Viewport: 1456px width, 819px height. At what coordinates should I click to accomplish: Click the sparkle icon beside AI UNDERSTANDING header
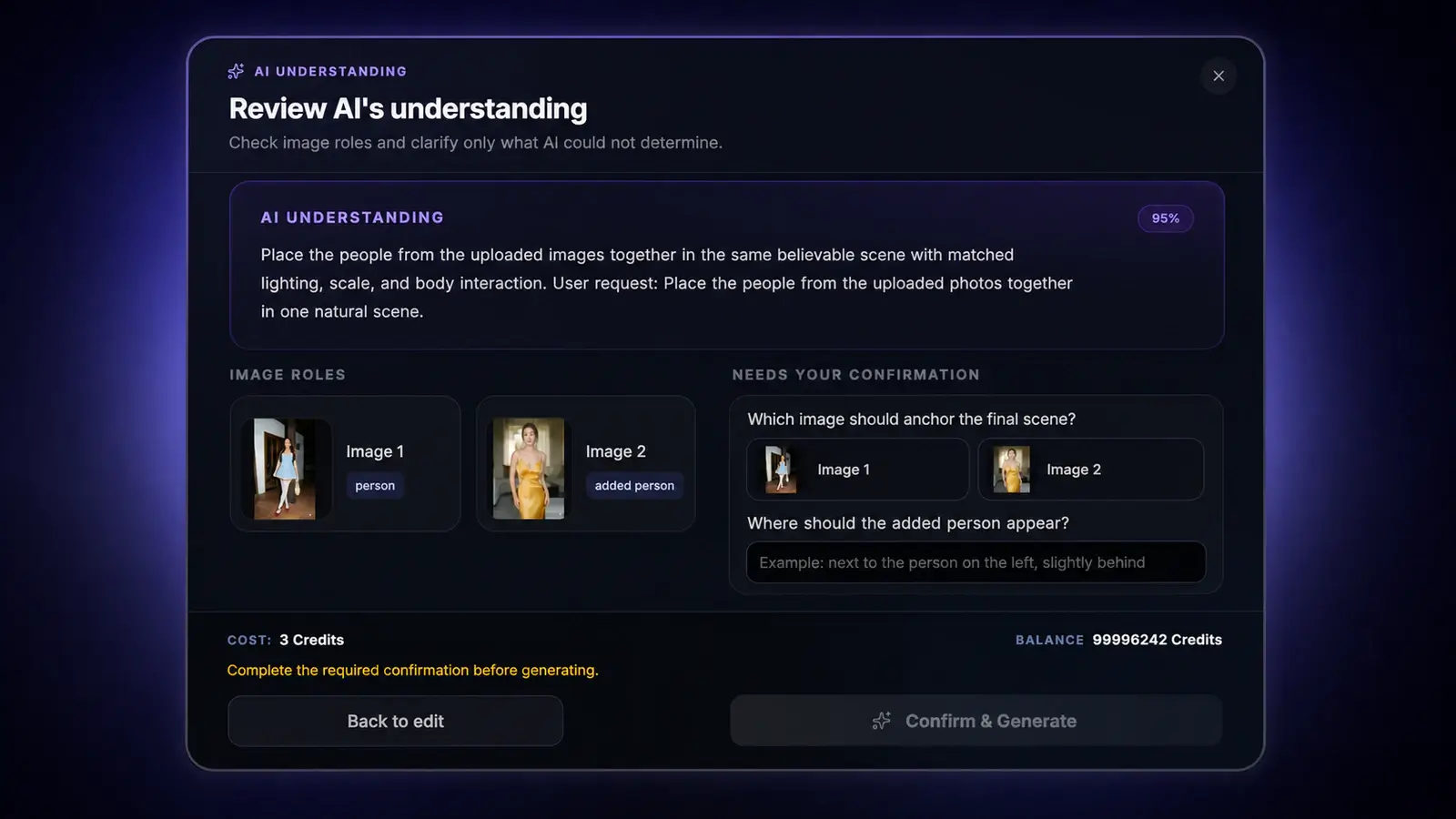pyautogui.click(x=236, y=71)
